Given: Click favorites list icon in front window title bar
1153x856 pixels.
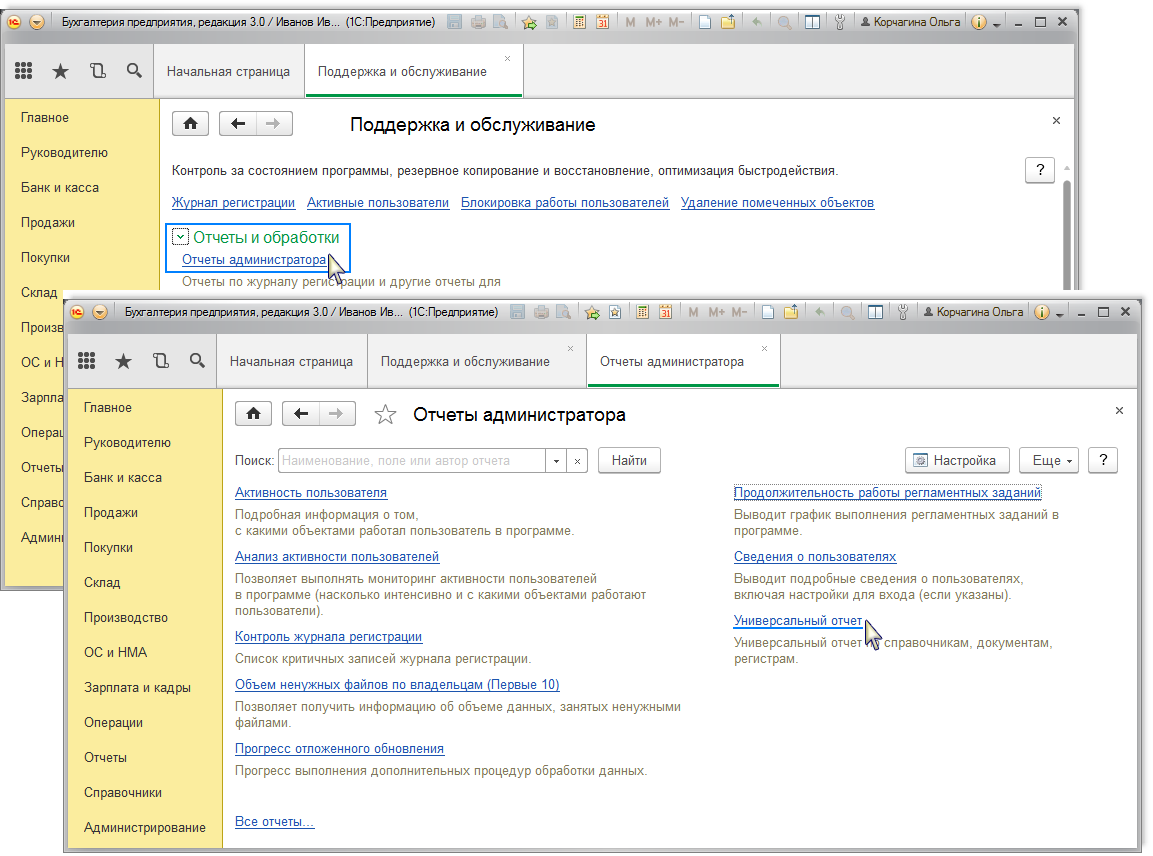Looking at the screenshot, I should pos(615,312).
